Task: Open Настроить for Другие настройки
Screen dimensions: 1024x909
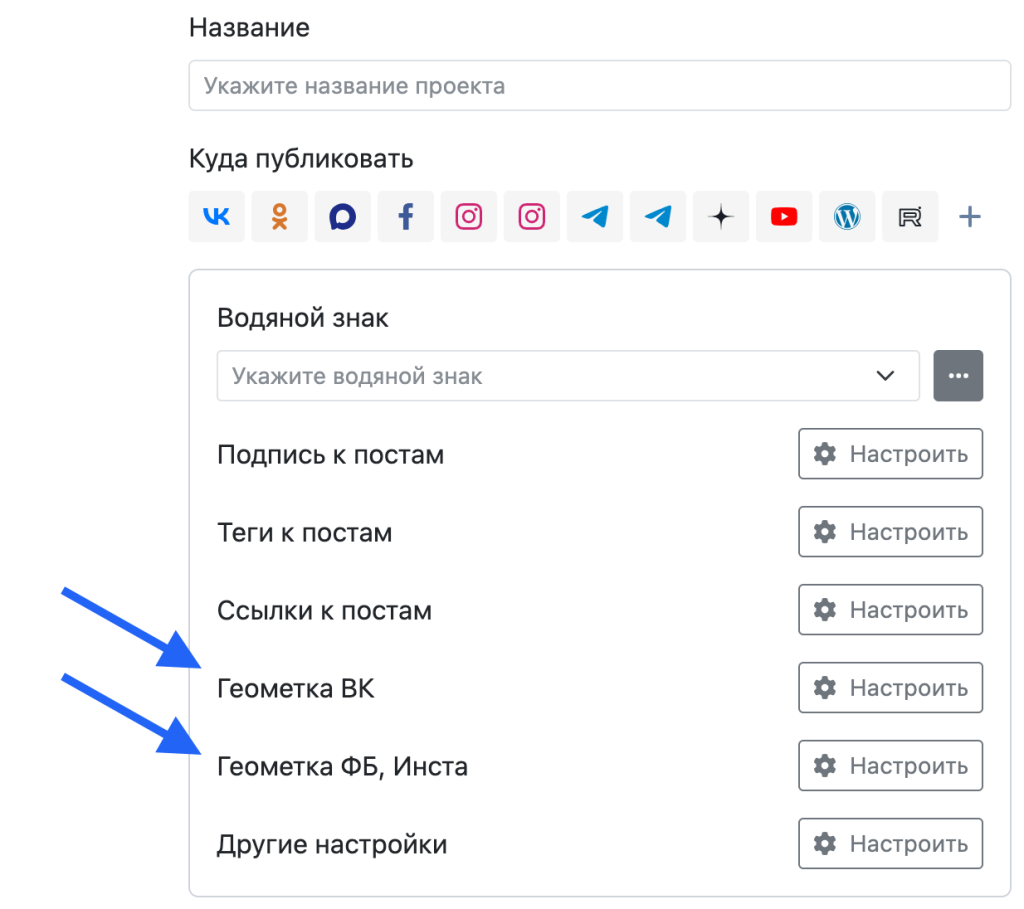Action: point(890,844)
